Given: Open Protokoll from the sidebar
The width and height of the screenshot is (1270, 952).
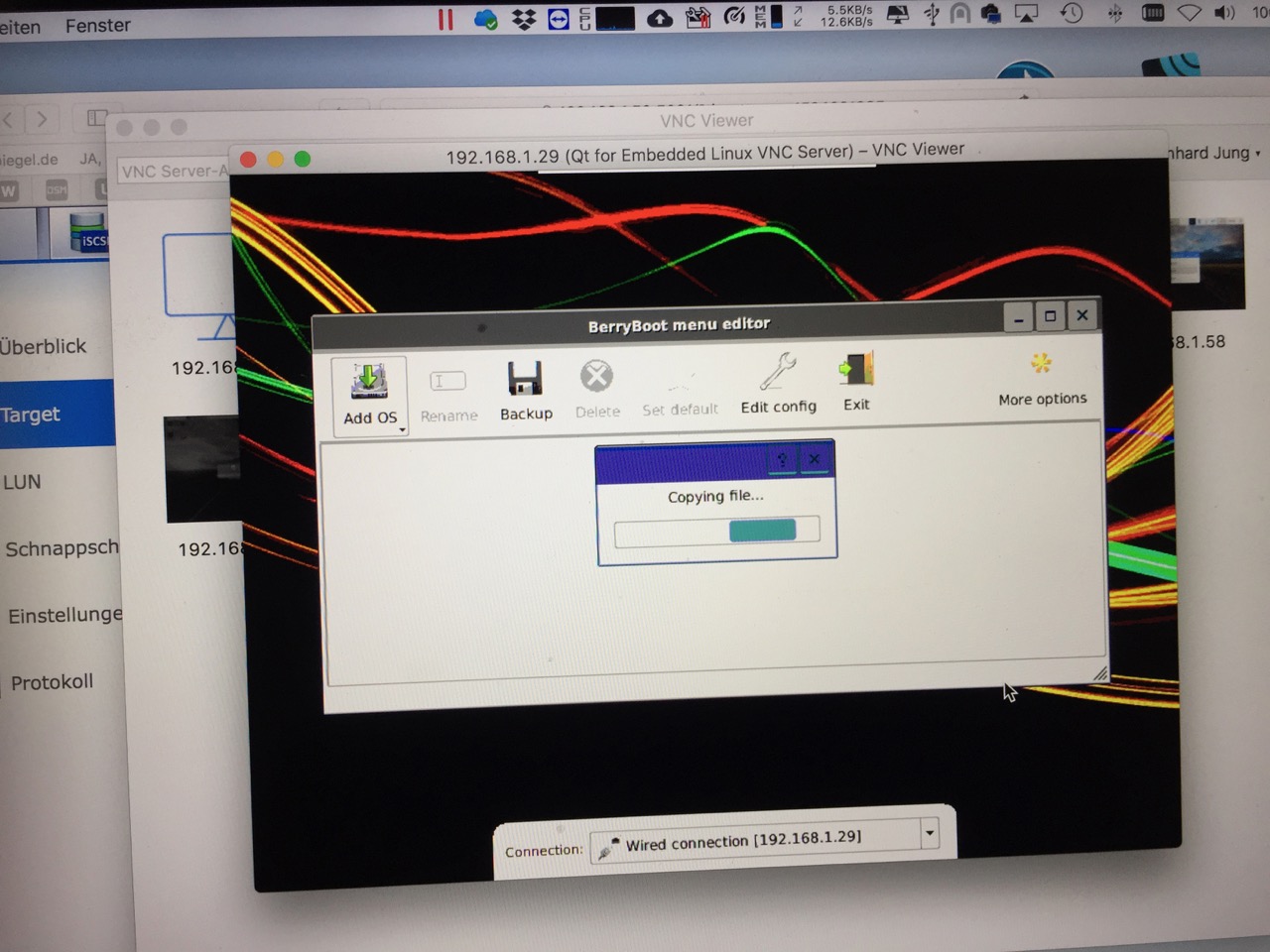Looking at the screenshot, I should [x=53, y=681].
